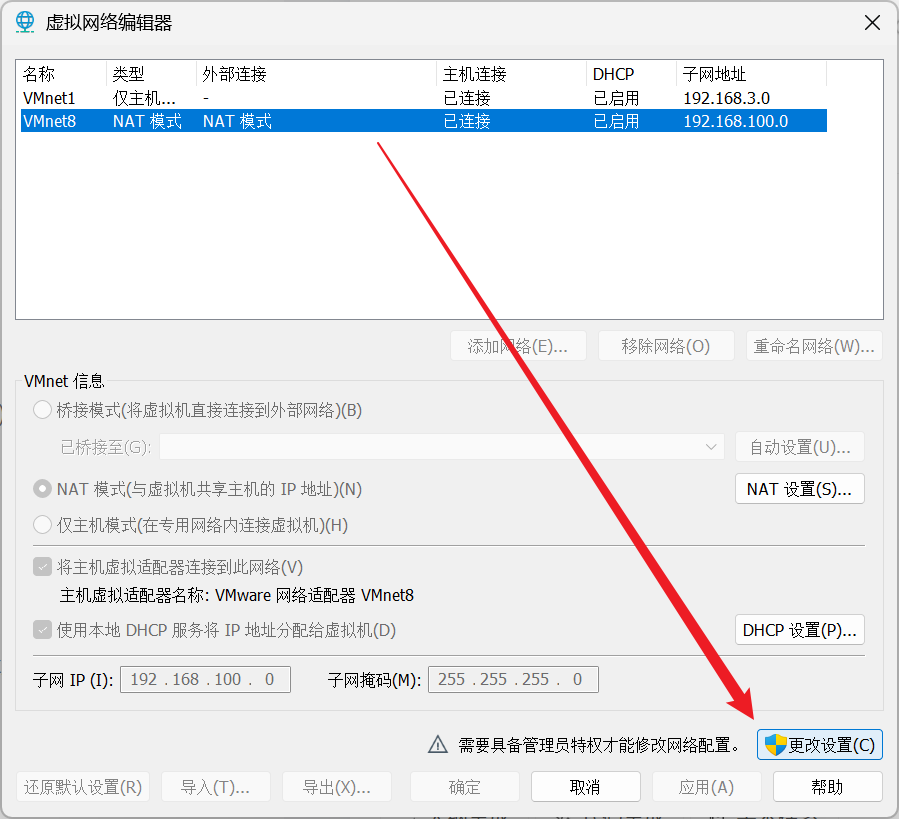This screenshot has width=899, height=819.
Task: Click the OK (确定) button
Action: point(464,787)
